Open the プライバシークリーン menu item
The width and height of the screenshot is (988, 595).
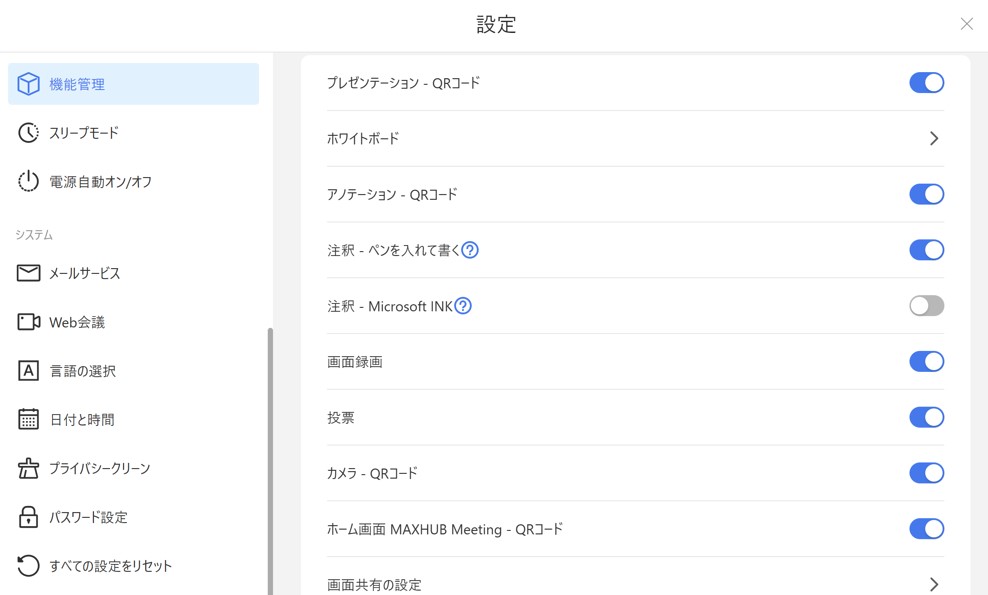tap(99, 468)
